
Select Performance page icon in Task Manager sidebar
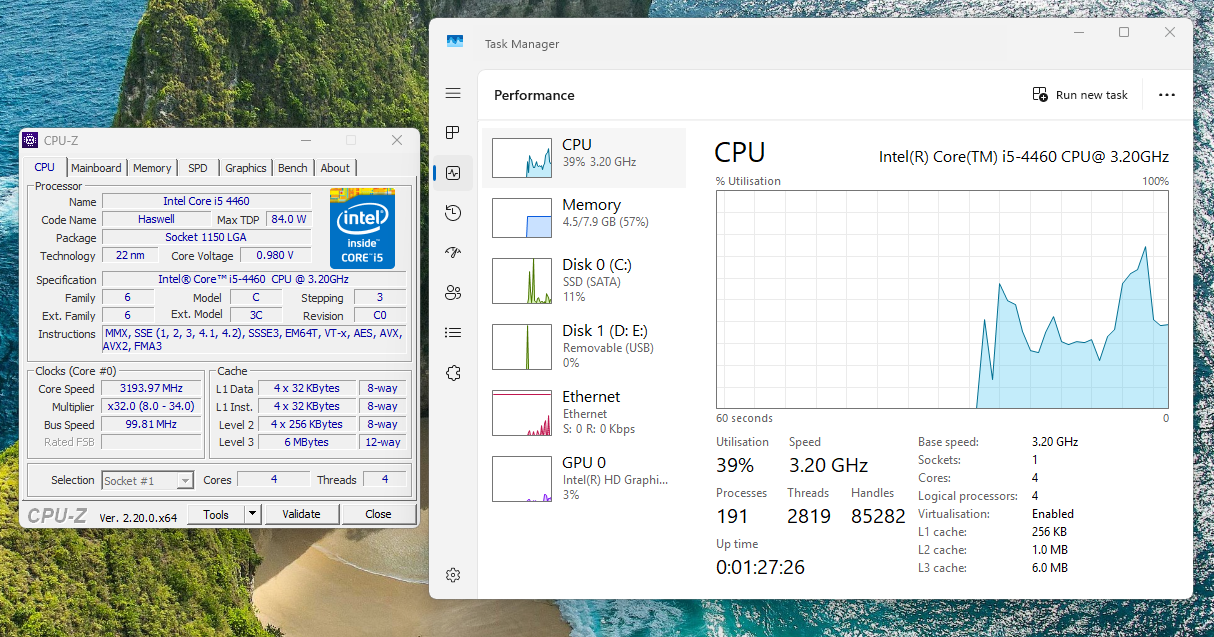453,173
